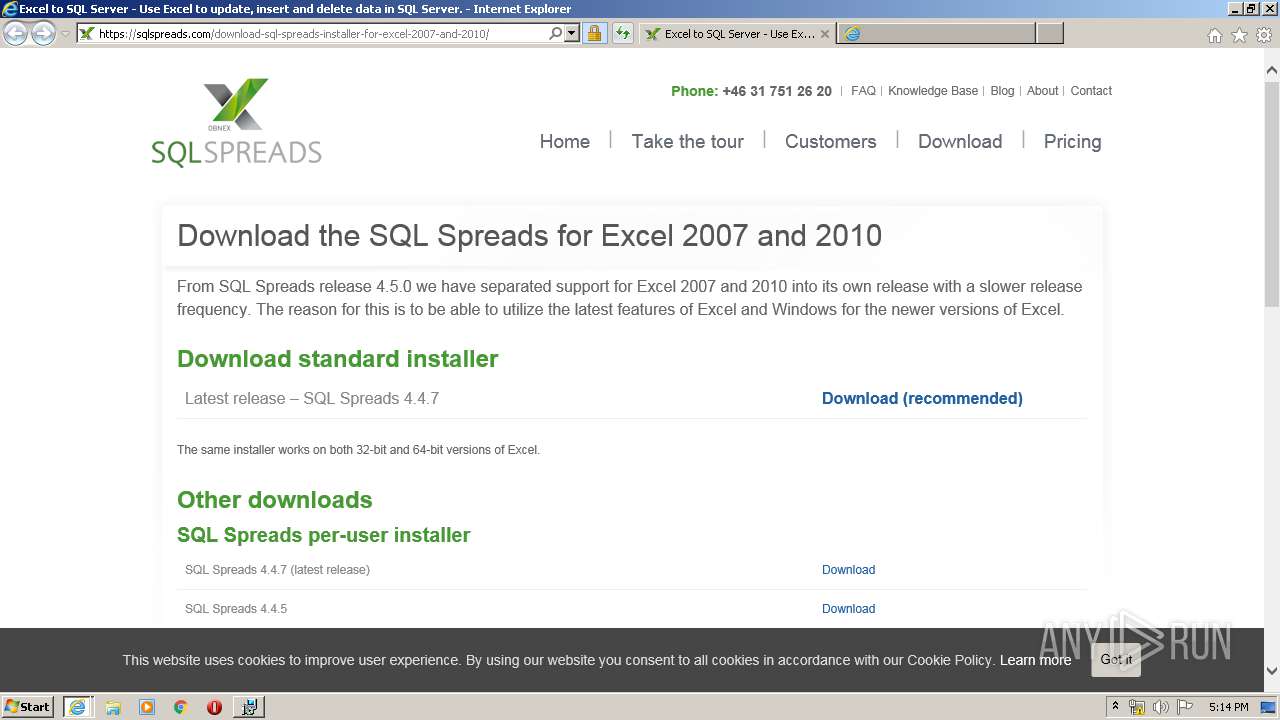Open the cookie Learn more link
1280x720 pixels.
pyautogui.click(x=1035, y=660)
